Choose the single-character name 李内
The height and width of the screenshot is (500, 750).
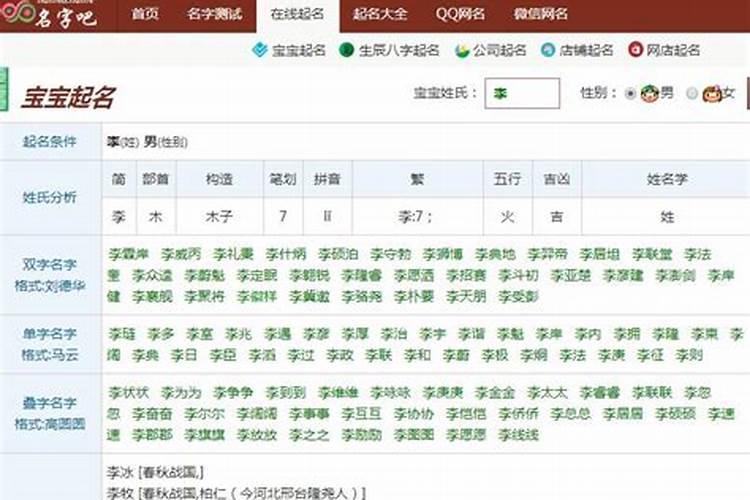pyautogui.click(x=588, y=334)
